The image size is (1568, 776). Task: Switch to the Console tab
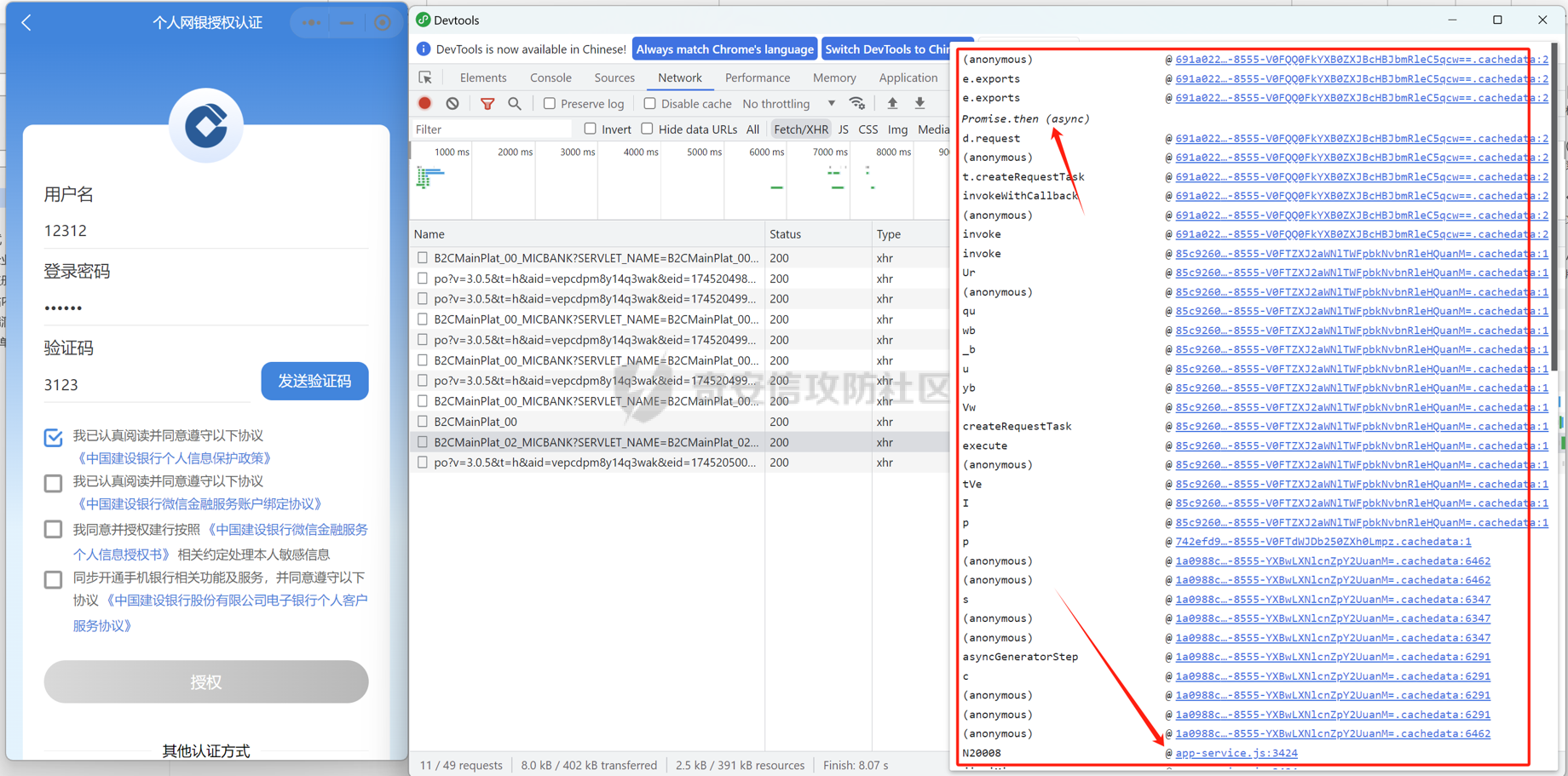coord(551,78)
